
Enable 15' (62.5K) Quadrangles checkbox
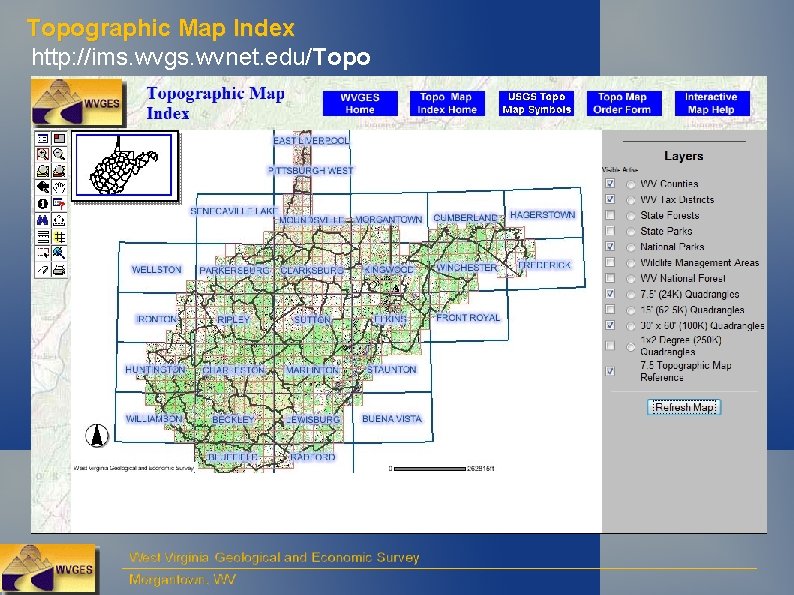coord(610,309)
